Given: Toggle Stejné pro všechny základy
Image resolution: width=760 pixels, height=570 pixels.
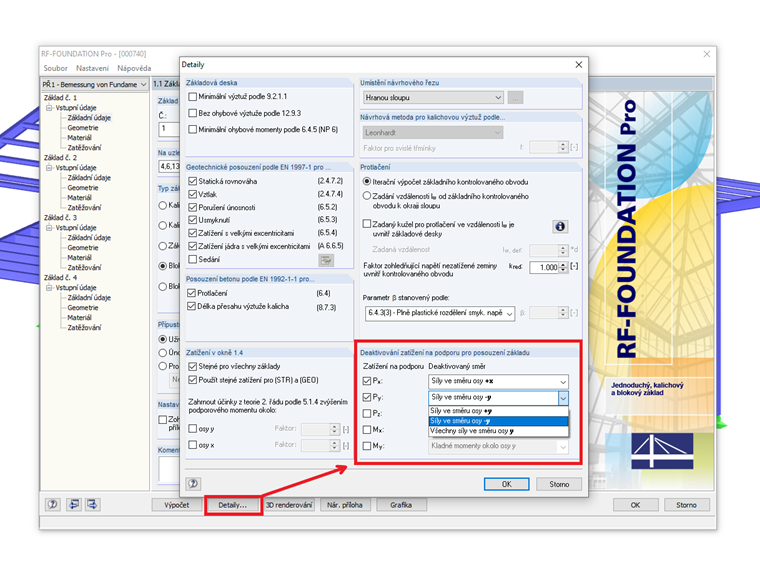Looking at the screenshot, I should point(192,366).
